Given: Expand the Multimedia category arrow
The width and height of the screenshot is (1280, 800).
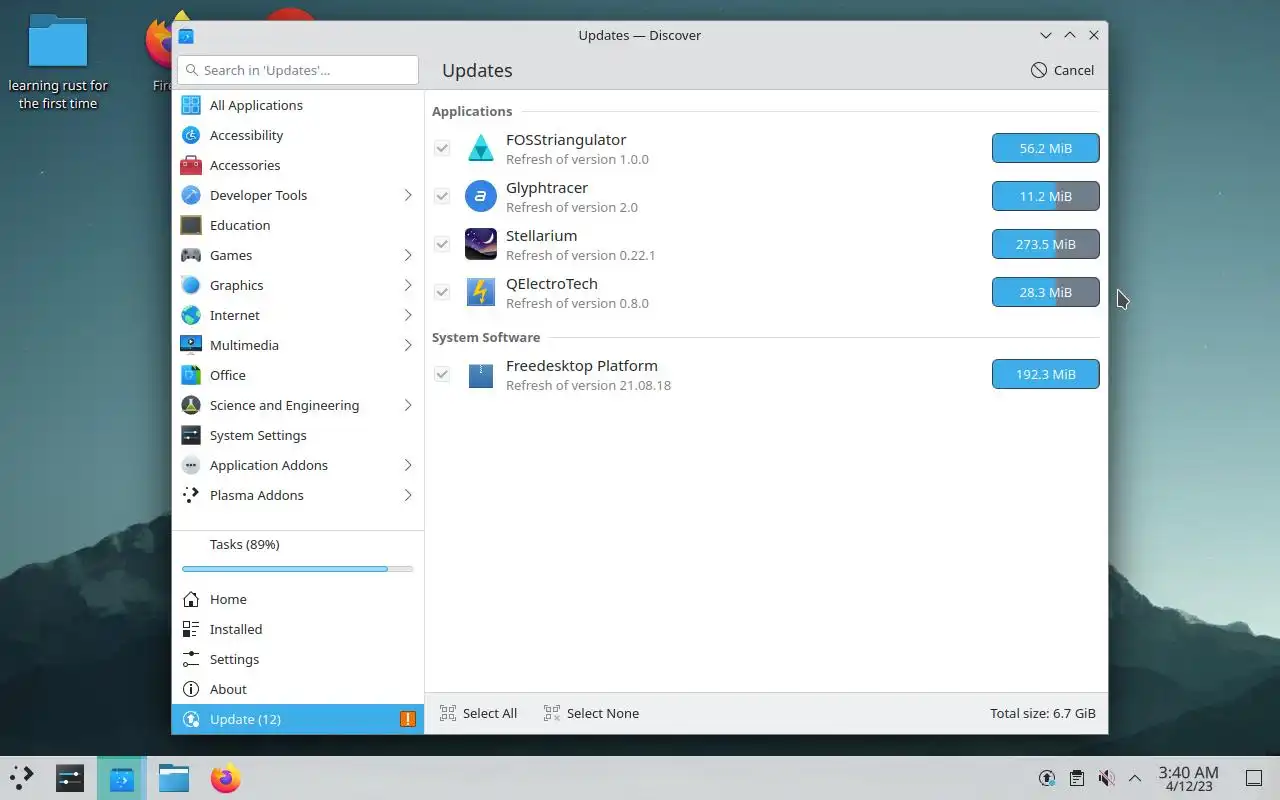Looking at the screenshot, I should pos(408,345).
